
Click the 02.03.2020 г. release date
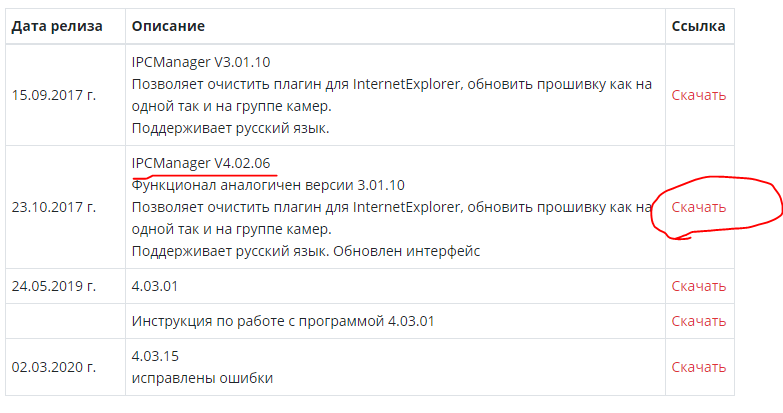tap(53, 367)
